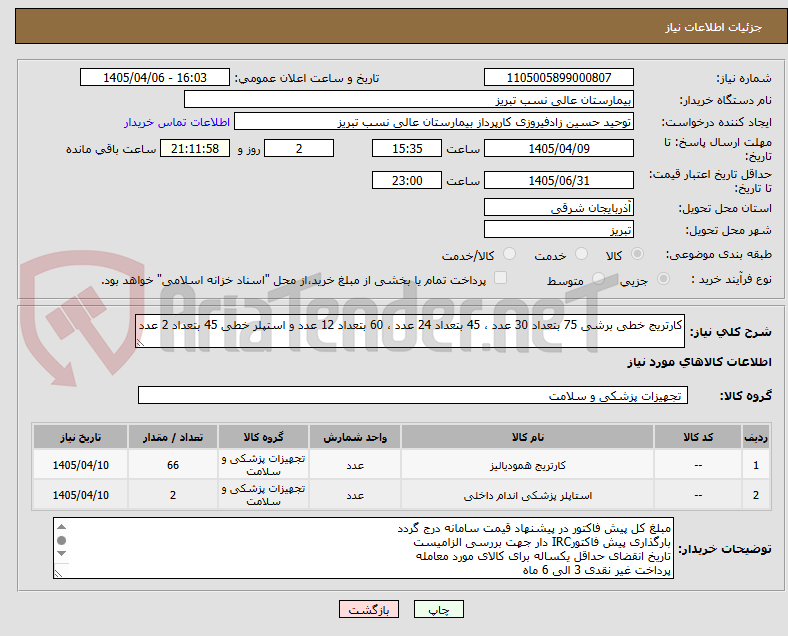Click the واحد شمارش column header
Screen dimensions: 788x636
click(355, 437)
